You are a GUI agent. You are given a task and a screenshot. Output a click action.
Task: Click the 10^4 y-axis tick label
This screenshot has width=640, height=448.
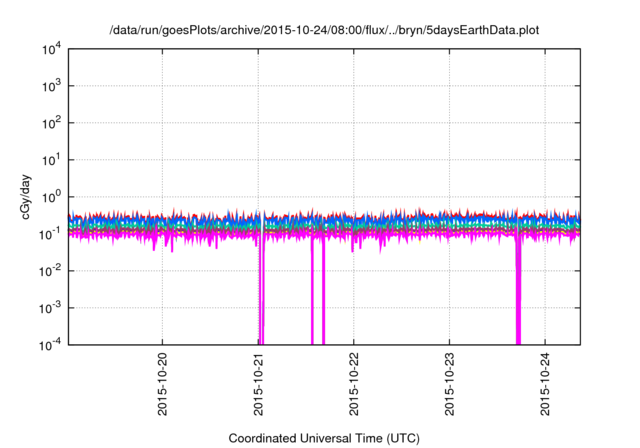[x=52, y=49]
